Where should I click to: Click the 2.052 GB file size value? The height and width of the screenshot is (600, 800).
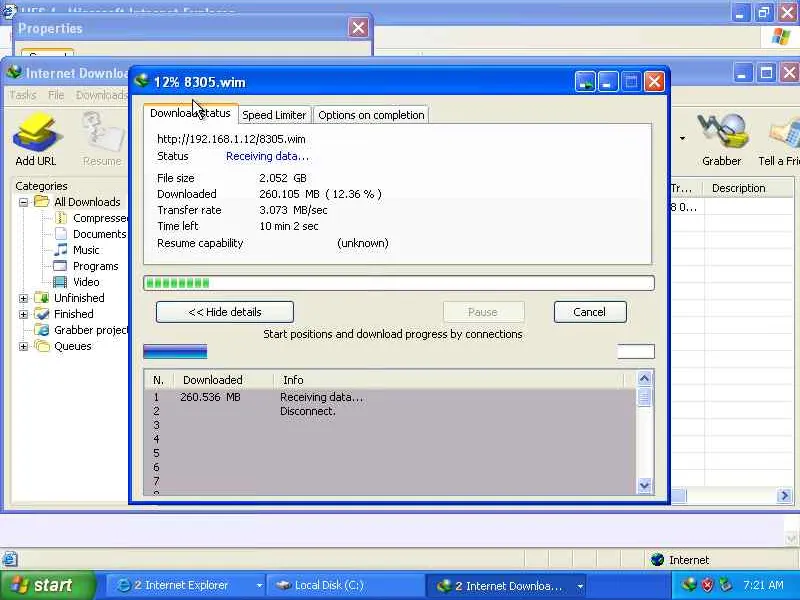pos(283,178)
